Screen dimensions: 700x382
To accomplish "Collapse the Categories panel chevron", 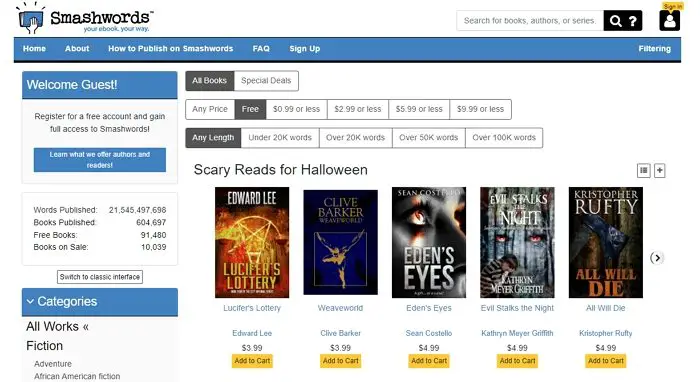I will (x=30, y=302).
